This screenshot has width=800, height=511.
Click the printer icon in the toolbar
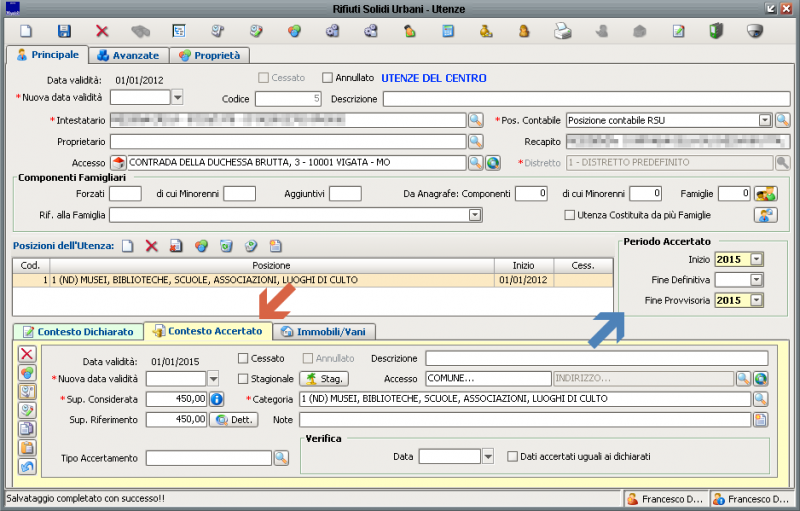[x=563, y=31]
